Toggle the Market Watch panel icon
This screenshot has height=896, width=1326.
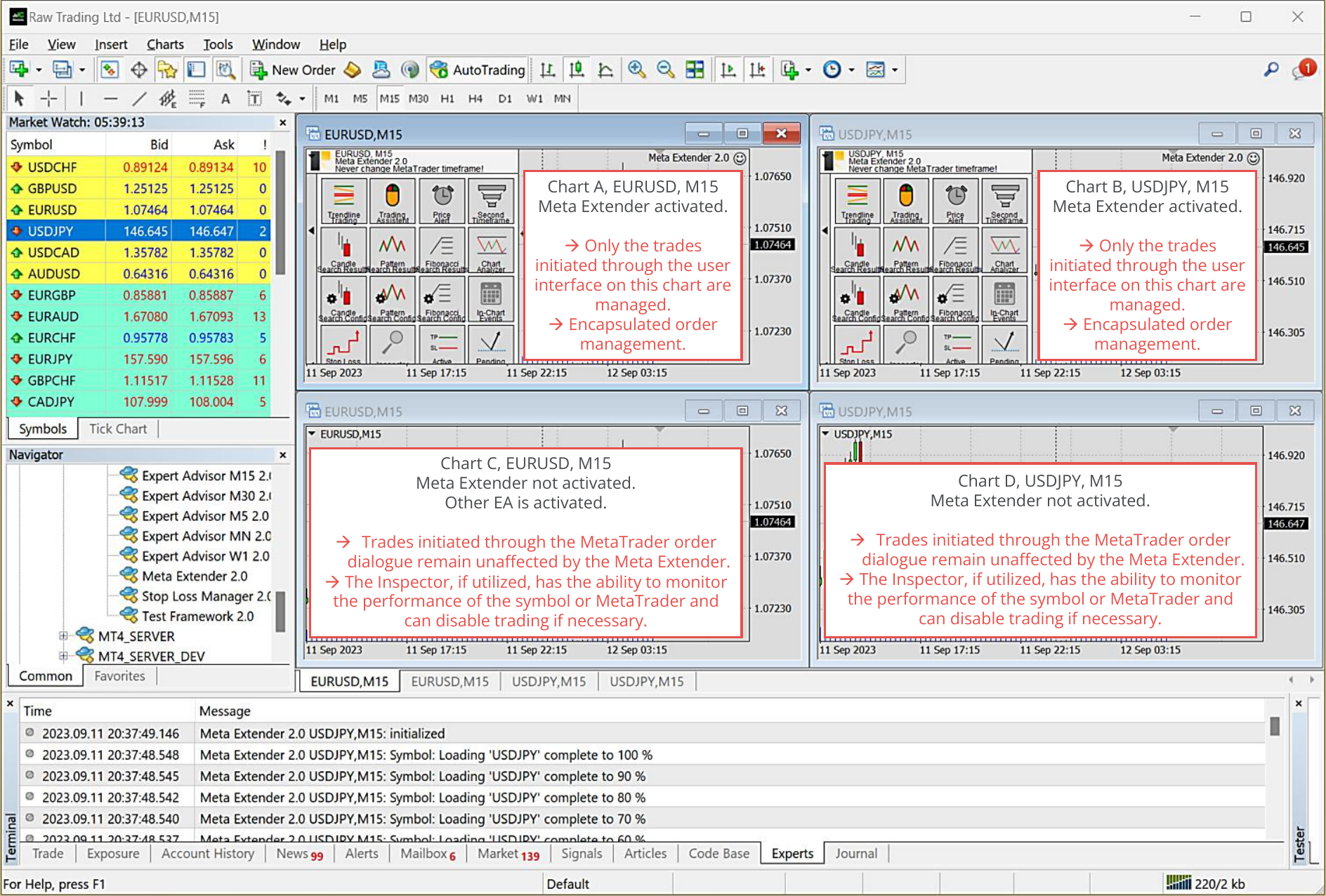109,70
